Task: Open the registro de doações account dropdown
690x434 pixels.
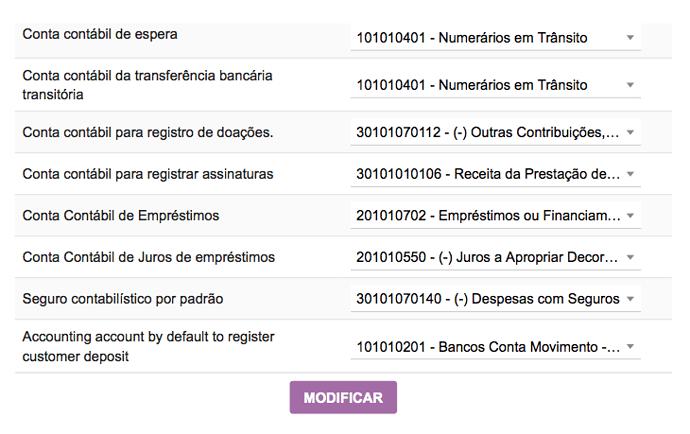Action: click(495, 132)
